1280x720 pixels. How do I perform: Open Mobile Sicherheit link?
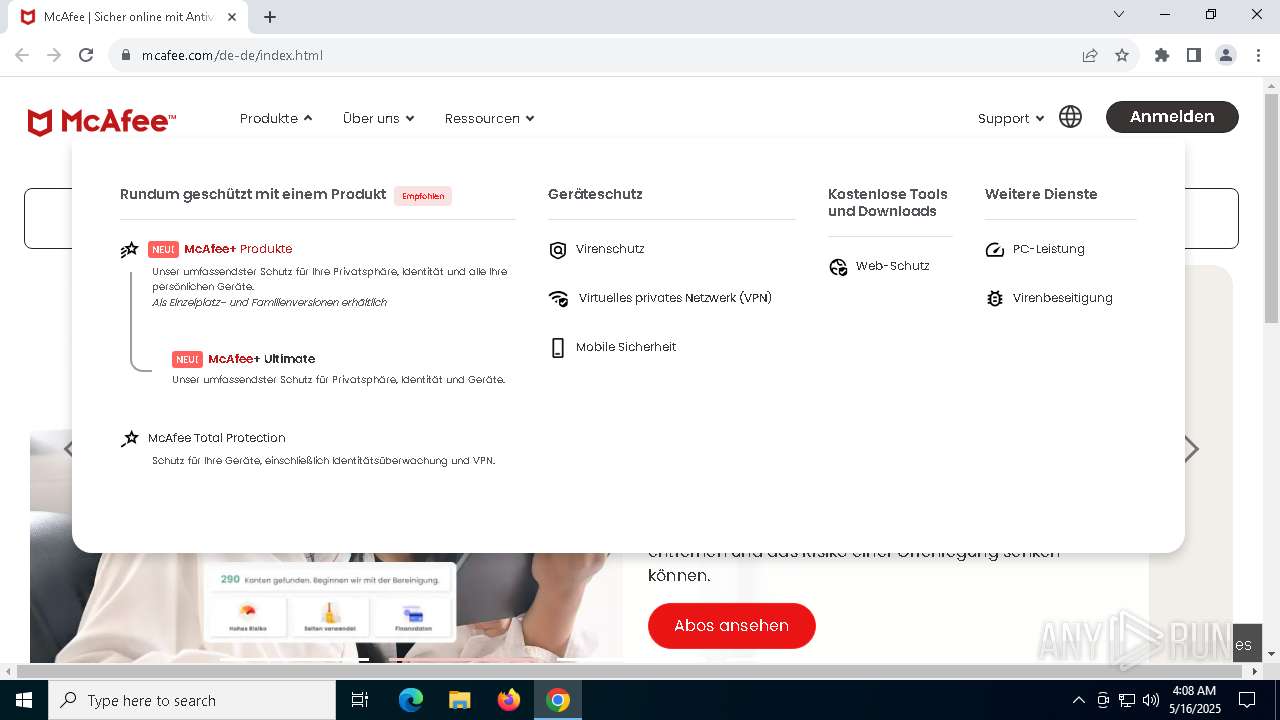[x=626, y=347]
